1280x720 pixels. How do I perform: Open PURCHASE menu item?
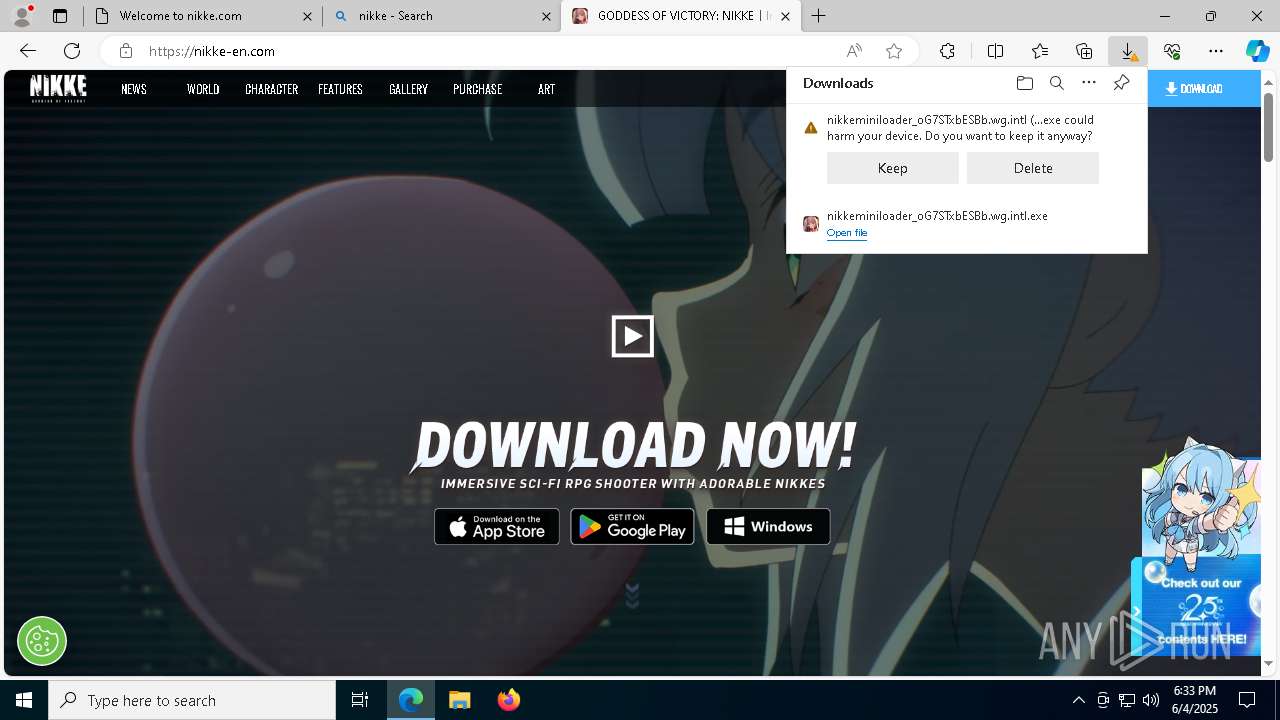(x=477, y=89)
